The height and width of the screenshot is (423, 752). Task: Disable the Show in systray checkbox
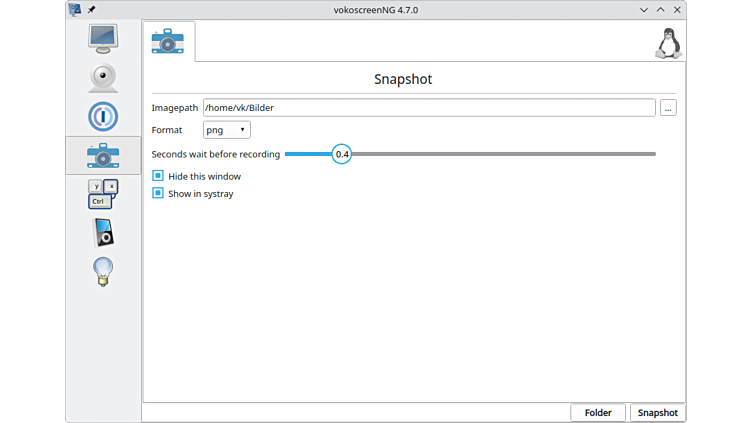point(157,194)
